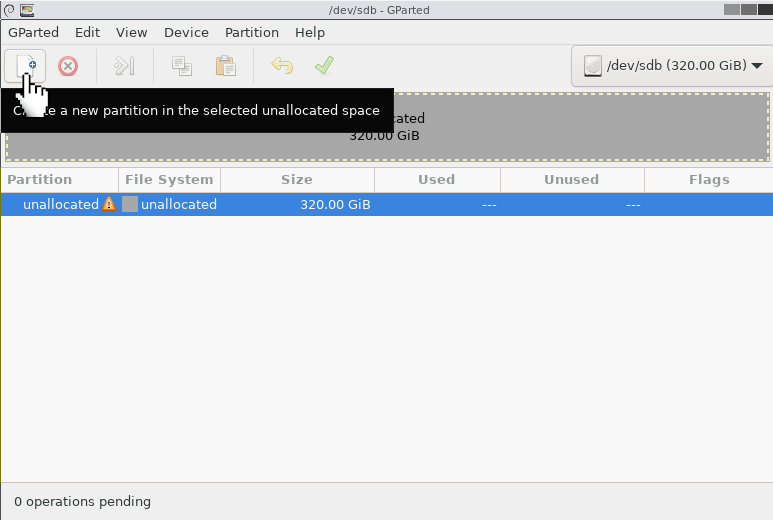
Task: Apply all operations with green checkmark
Action: point(324,65)
